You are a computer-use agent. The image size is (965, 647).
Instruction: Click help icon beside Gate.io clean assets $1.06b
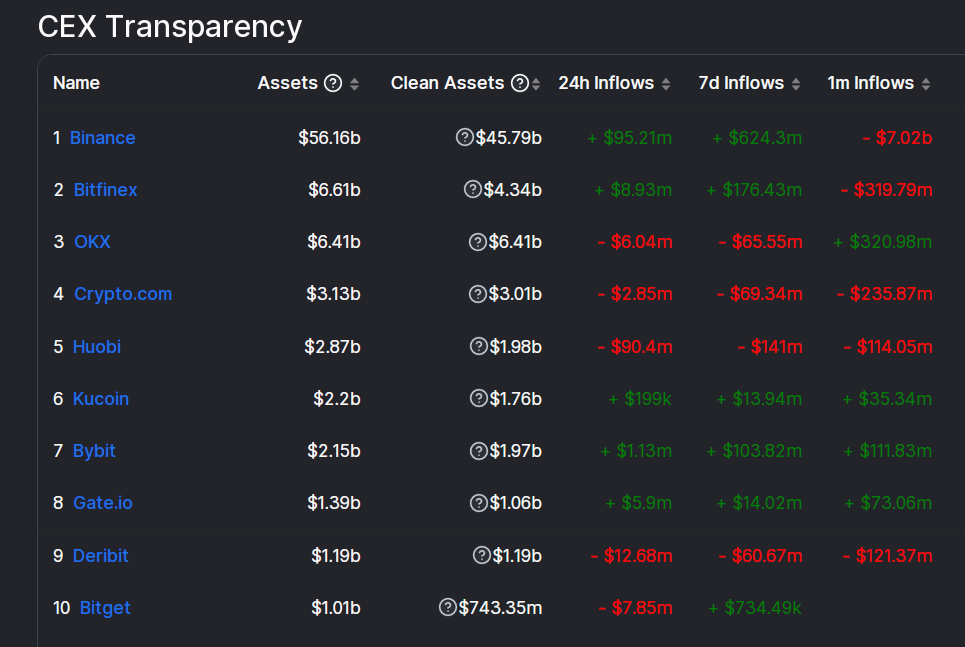479,504
